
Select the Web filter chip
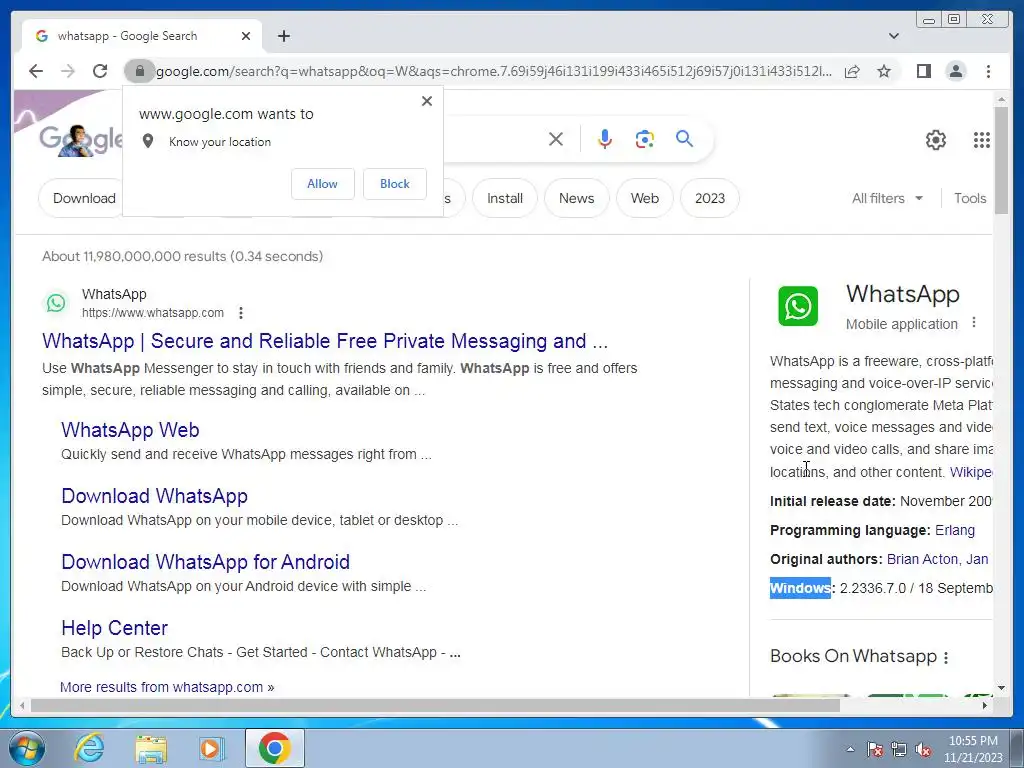click(x=645, y=199)
